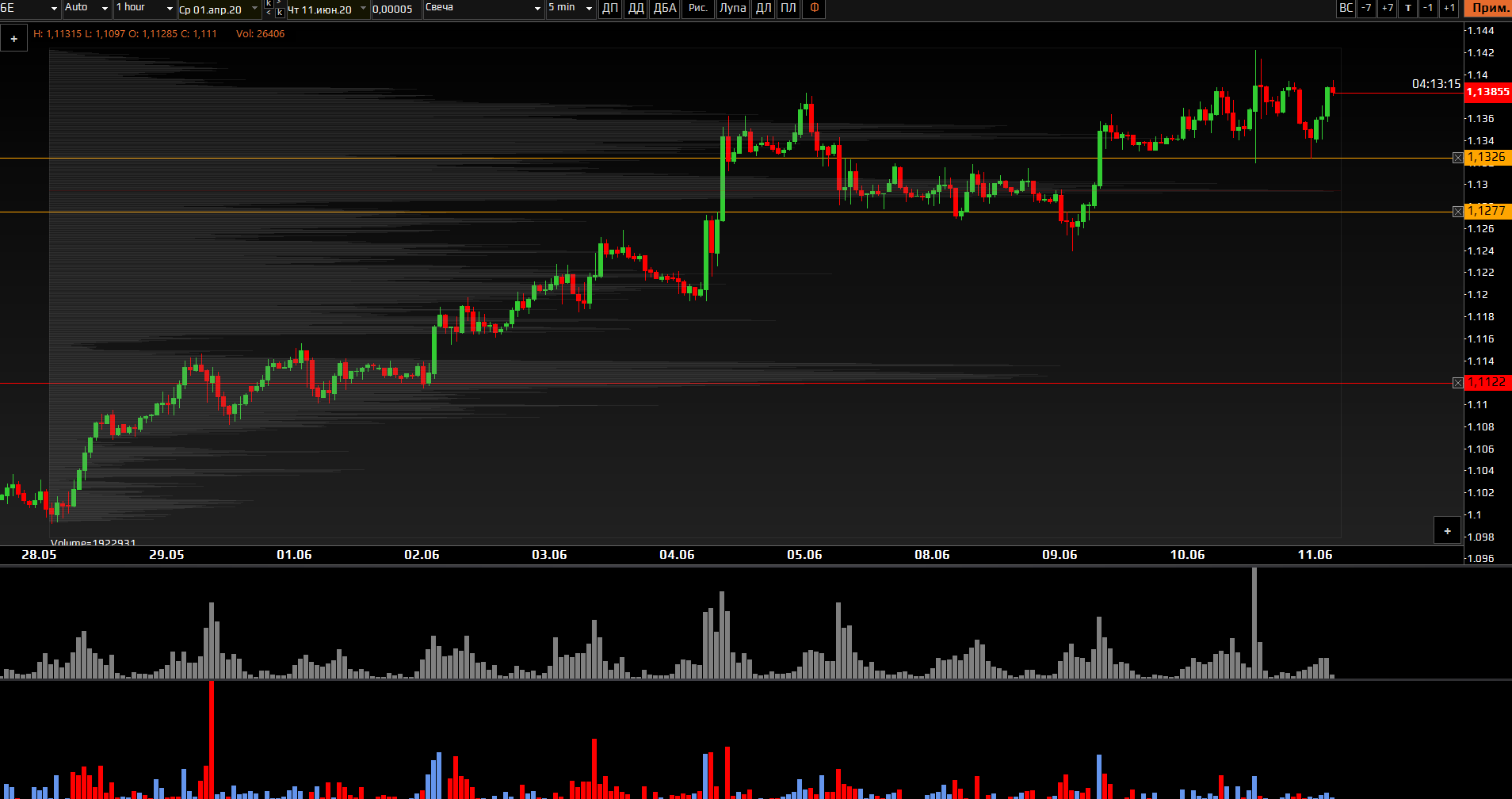The height and width of the screenshot is (799, 1512).
Task: Click the ВС button
Action: pyautogui.click(x=1346, y=9)
